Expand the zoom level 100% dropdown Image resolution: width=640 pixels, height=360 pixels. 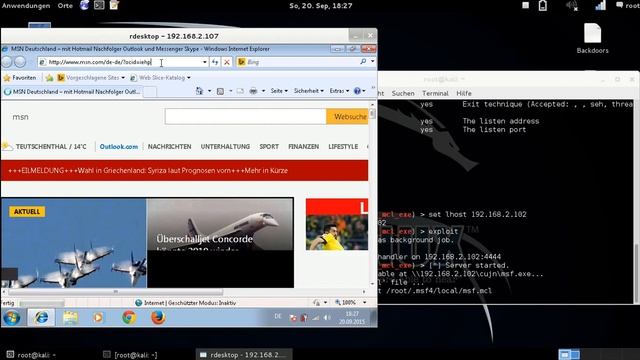click(364, 302)
